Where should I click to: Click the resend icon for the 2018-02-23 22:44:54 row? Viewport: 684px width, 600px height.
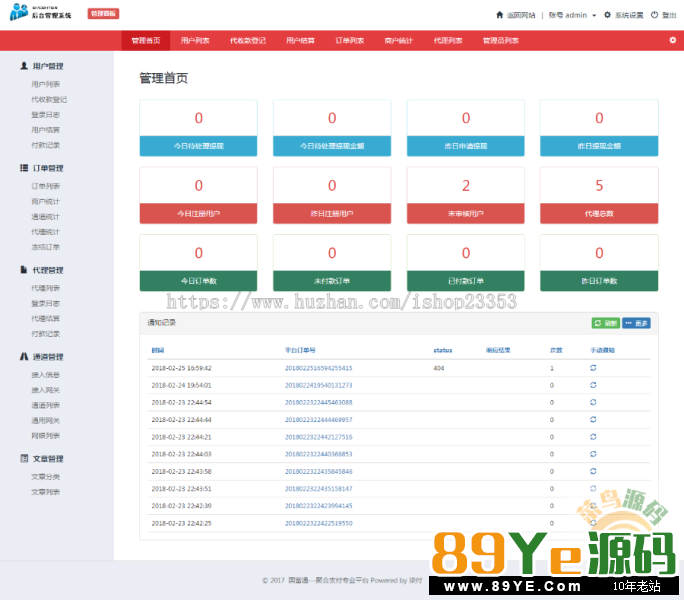(592, 402)
